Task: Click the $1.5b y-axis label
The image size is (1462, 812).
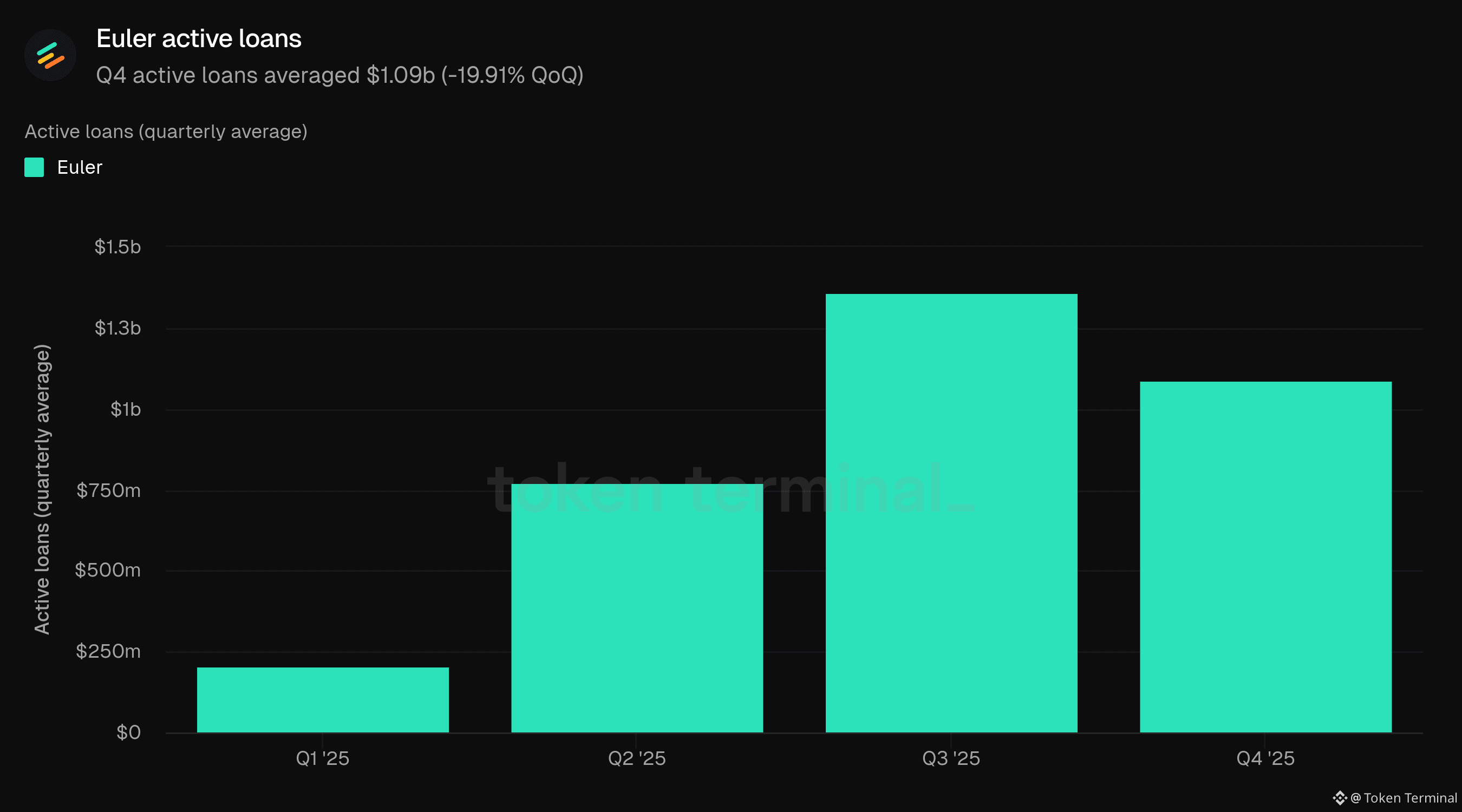Action: coord(118,247)
